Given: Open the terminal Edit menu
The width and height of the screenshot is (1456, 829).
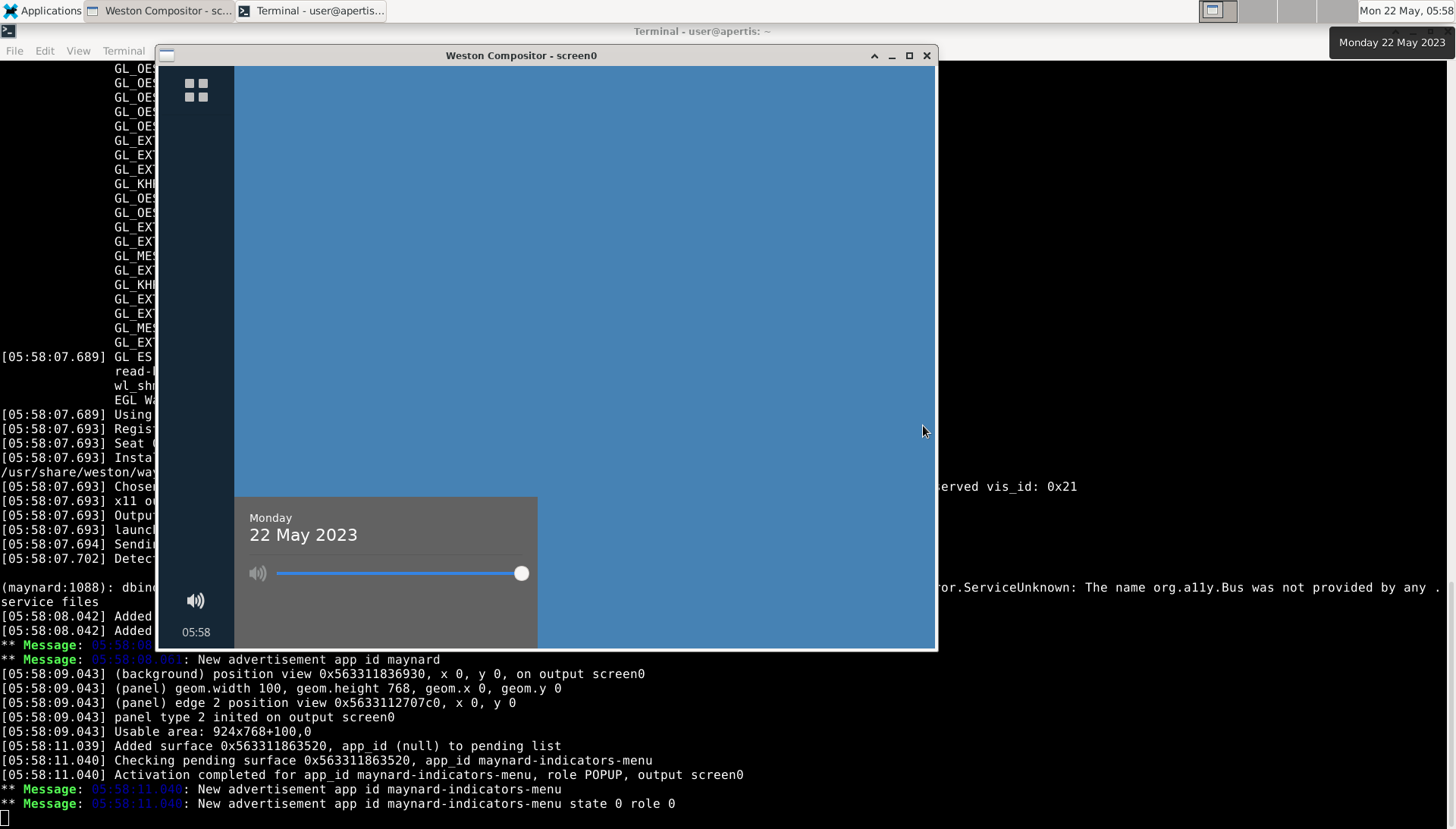Looking at the screenshot, I should point(45,51).
